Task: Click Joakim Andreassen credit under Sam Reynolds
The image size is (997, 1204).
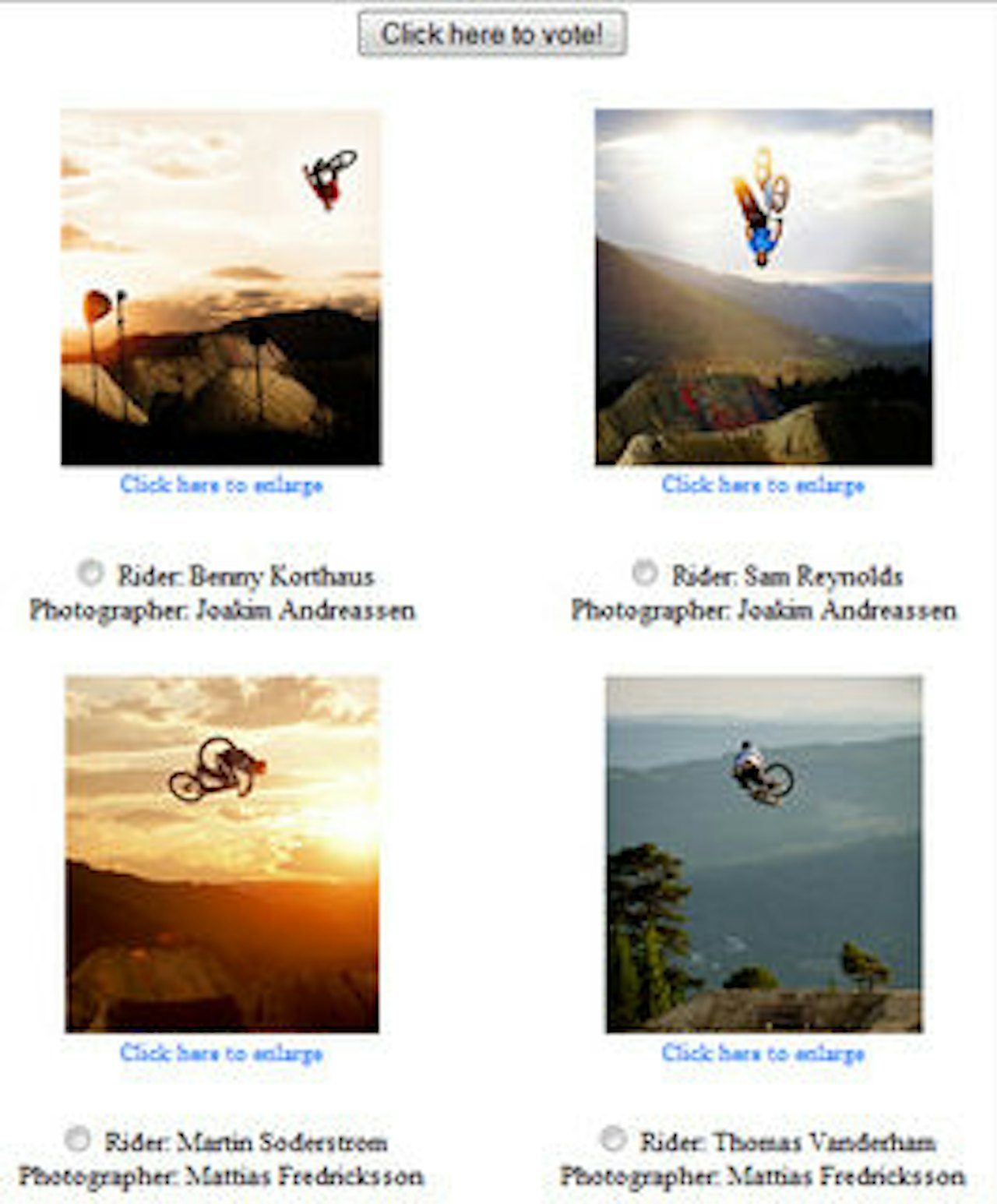Action: click(x=763, y=610)
